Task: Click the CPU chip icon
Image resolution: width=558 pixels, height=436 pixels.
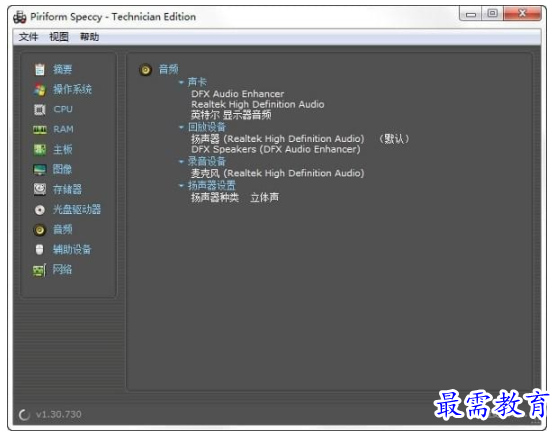Action: tap(40, 109)
